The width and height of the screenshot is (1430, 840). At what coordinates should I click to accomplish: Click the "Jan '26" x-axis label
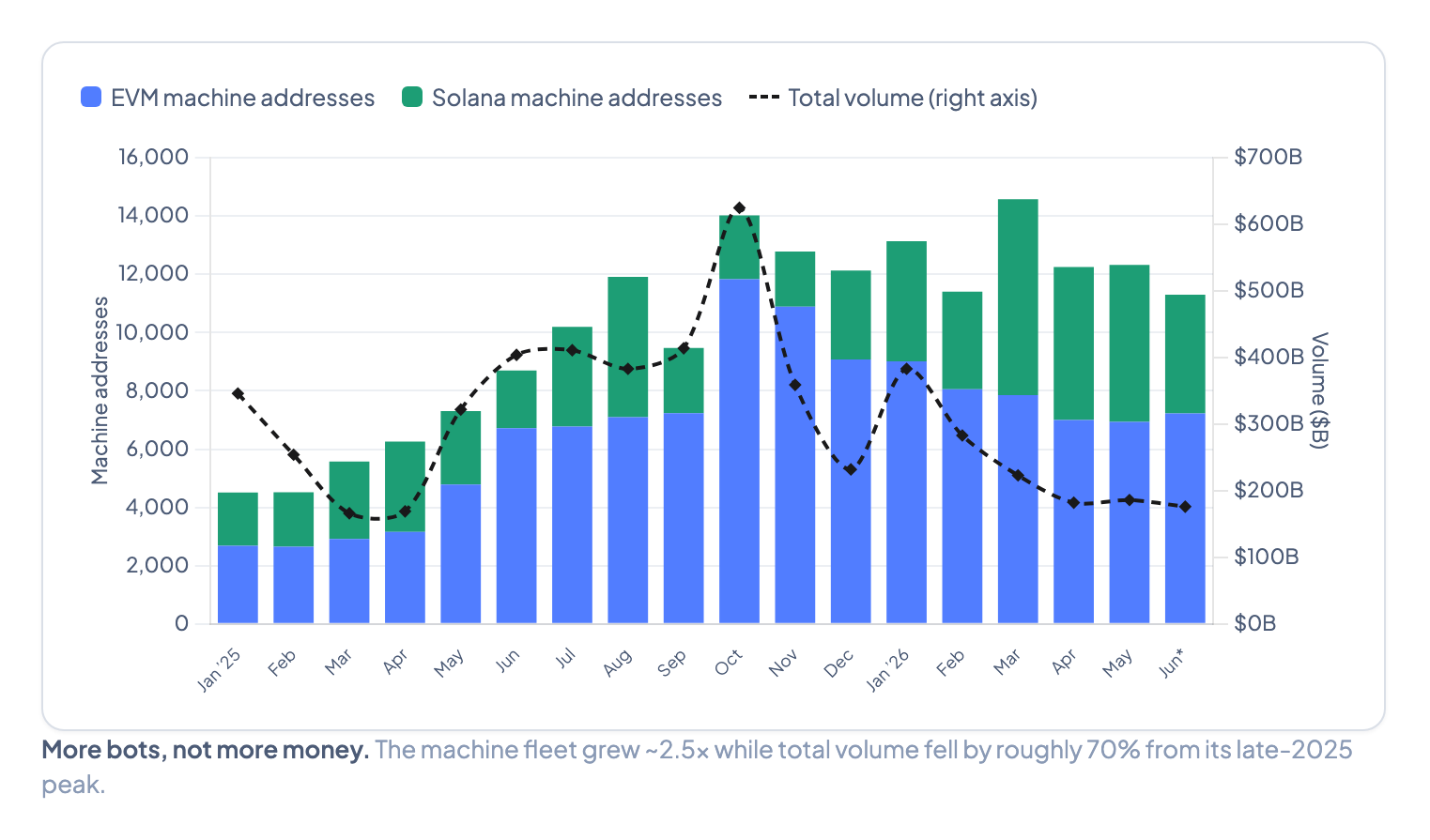(888, 669)
